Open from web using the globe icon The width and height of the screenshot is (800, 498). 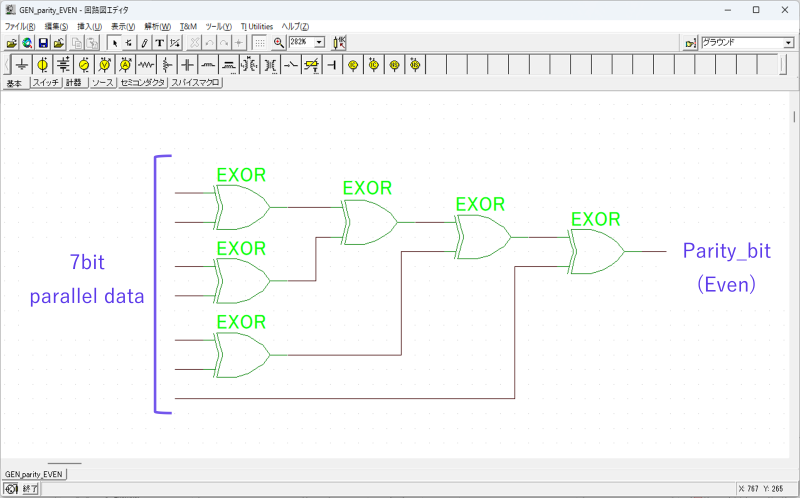[27, 43]
